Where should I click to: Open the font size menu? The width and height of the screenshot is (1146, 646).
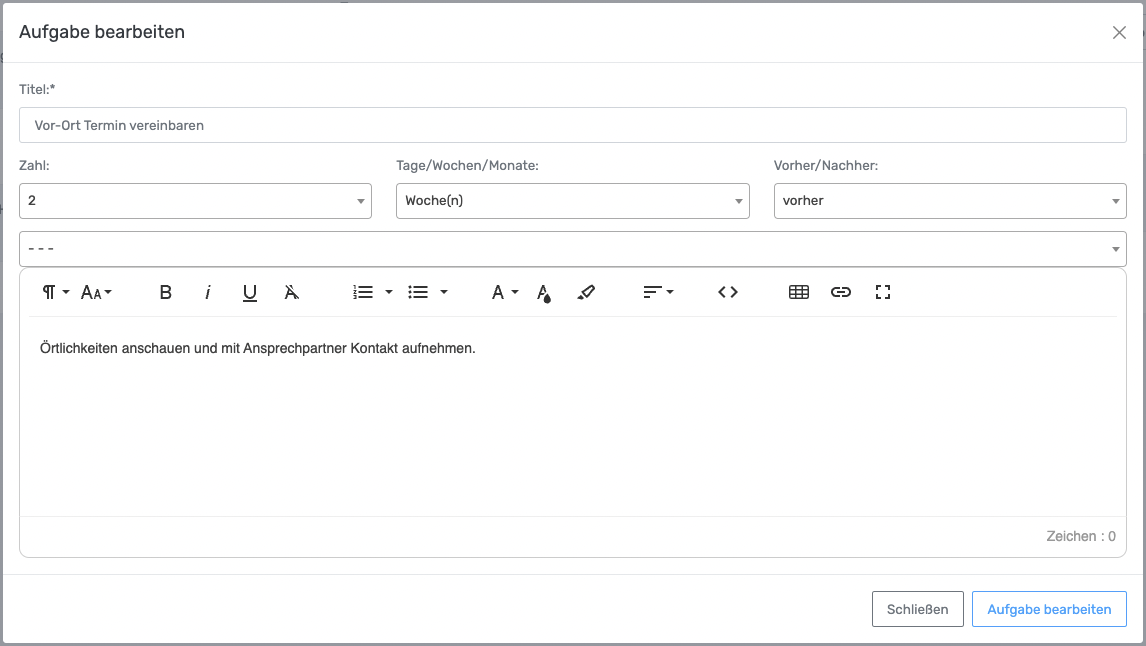pyautogui.click(x=96, y=292)
